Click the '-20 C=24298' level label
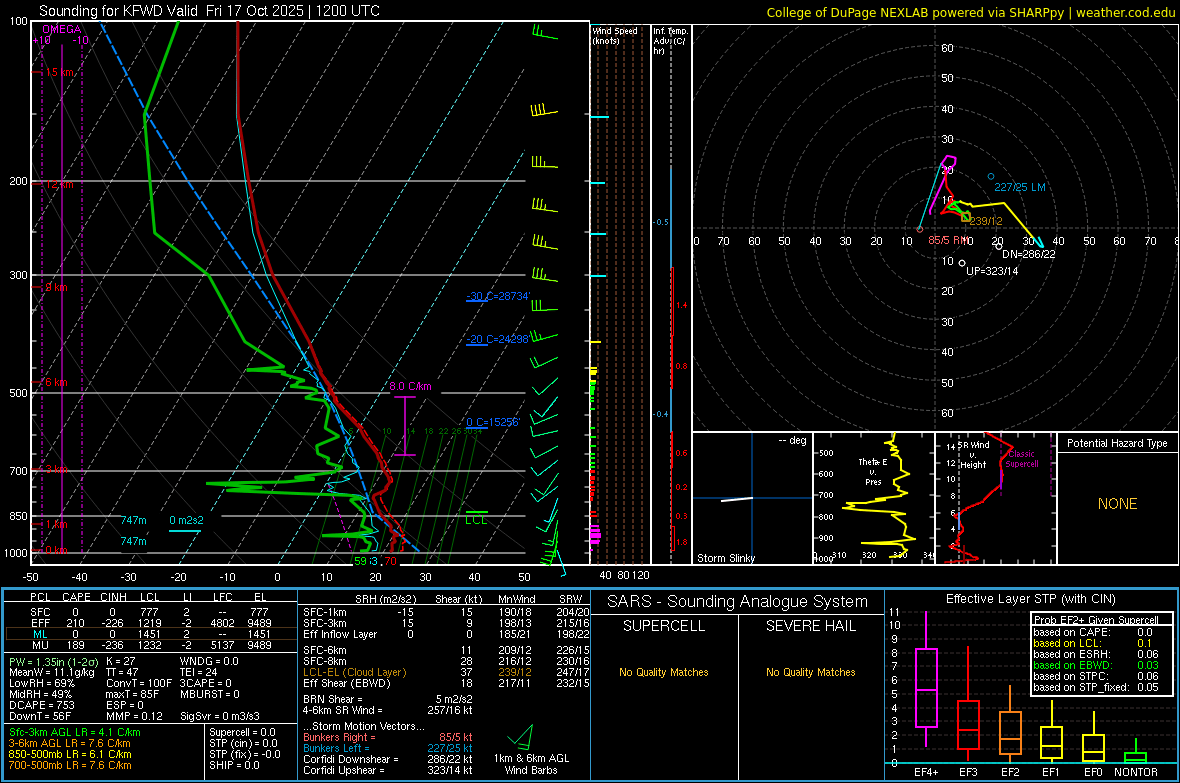Screen dimensions: 1180x783 point(497,339)
